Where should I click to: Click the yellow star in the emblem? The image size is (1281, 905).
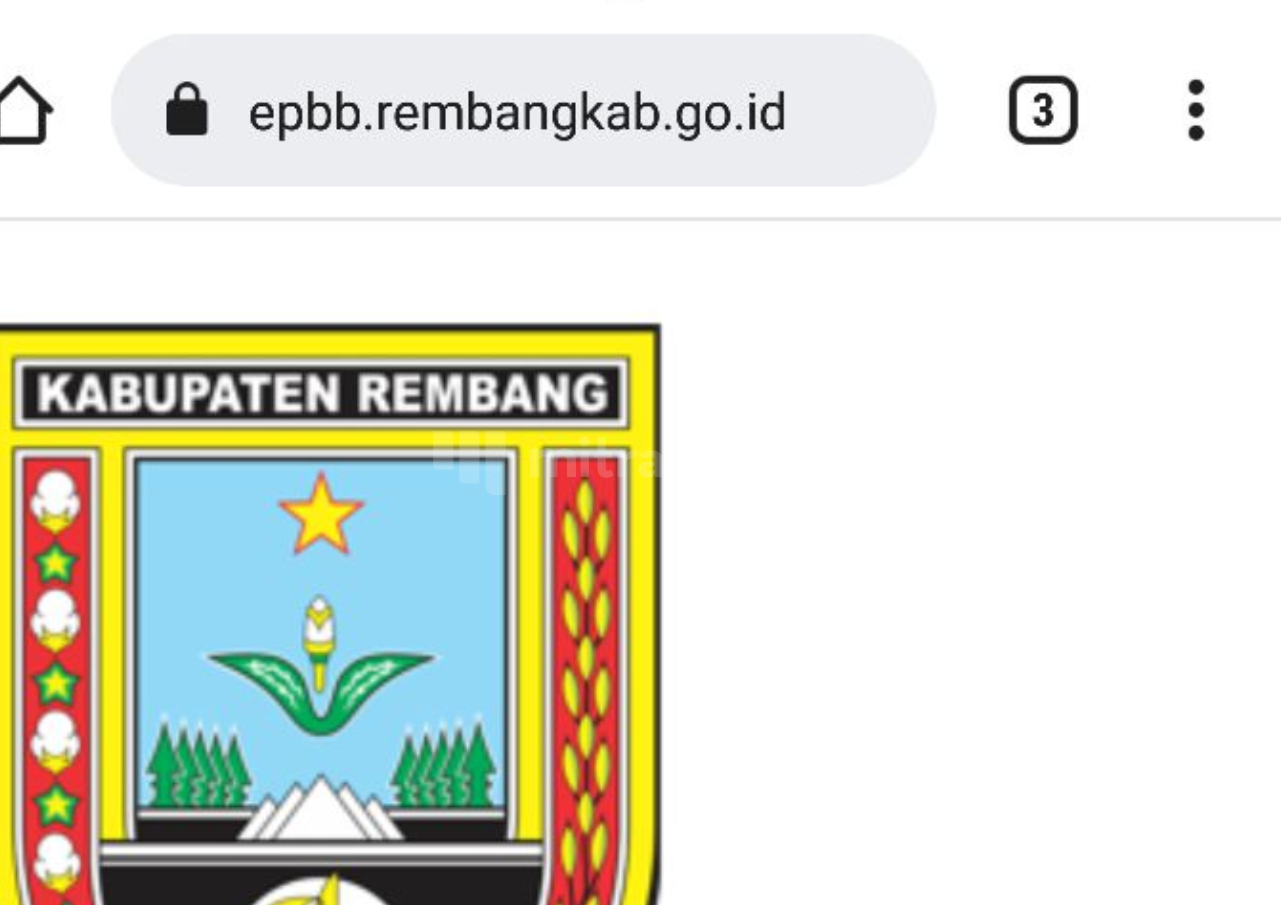320,514
